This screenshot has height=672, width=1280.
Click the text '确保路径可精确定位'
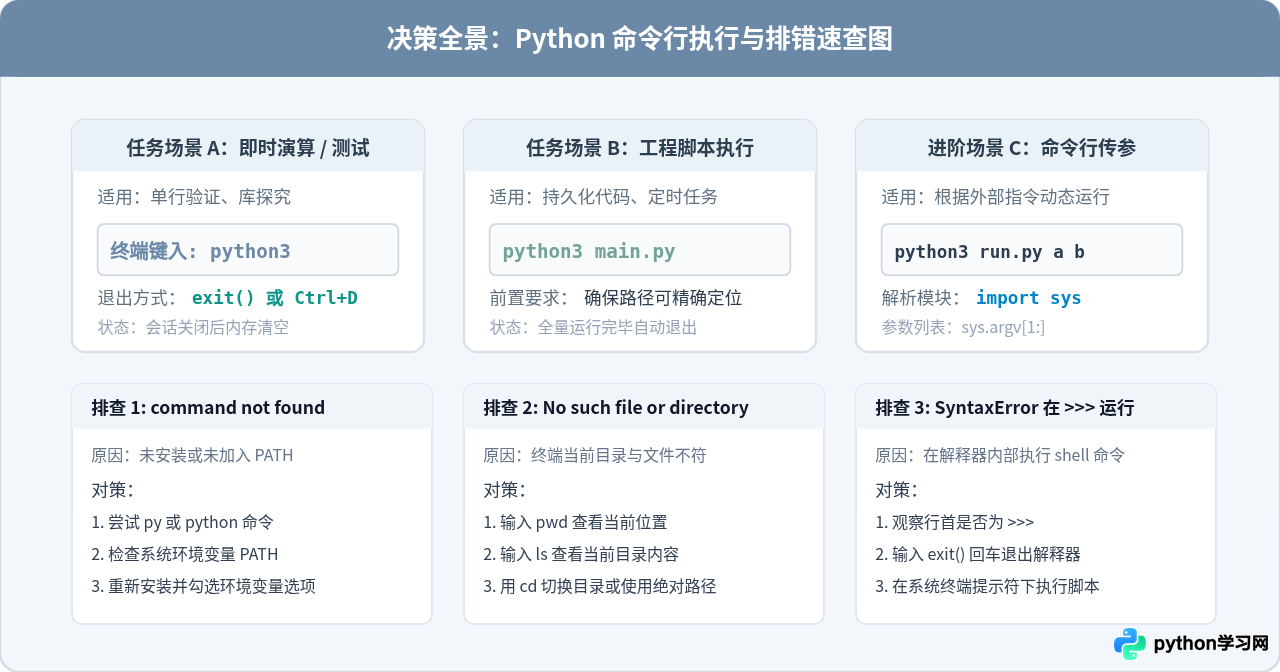point(663,298)
